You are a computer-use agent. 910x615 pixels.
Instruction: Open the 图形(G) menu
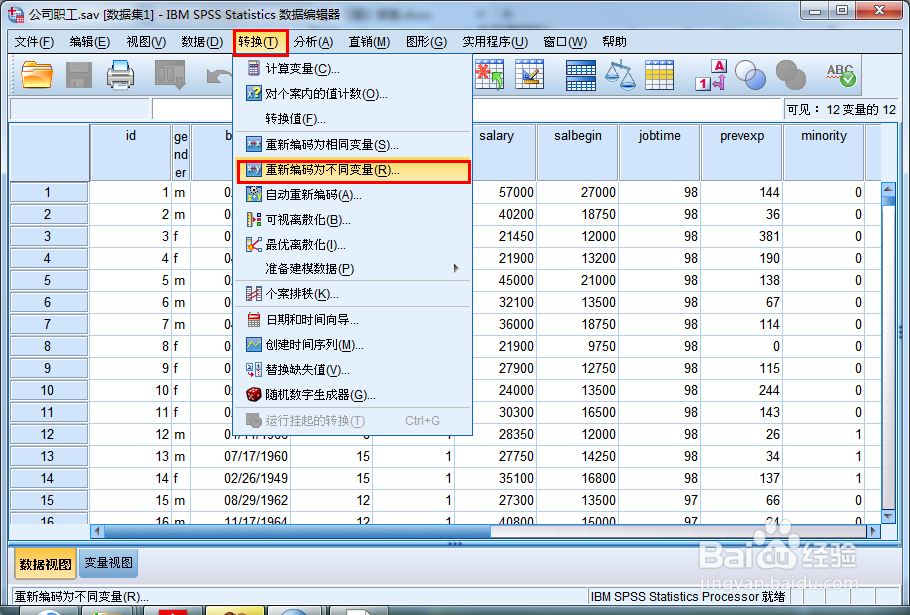[426, 42]
